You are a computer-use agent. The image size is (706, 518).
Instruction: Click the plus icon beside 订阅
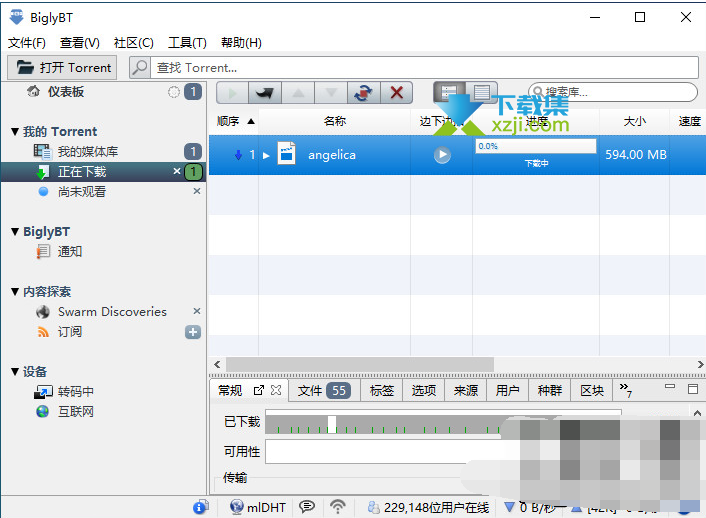(193, 332)
